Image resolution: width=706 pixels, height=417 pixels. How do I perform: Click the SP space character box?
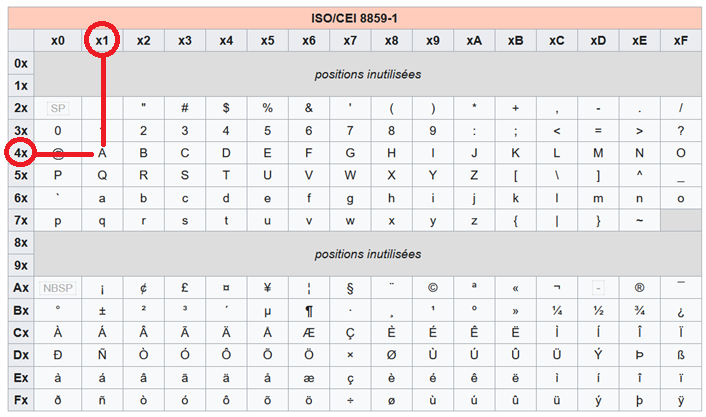click(x=57, y=108)
